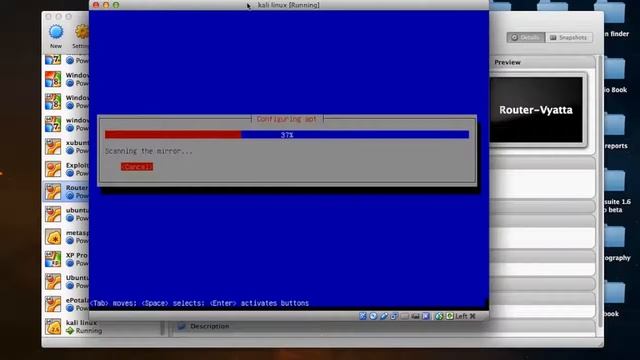Select the Router VM in list
This screenshot has height=360, width=640.
point(66,191)
